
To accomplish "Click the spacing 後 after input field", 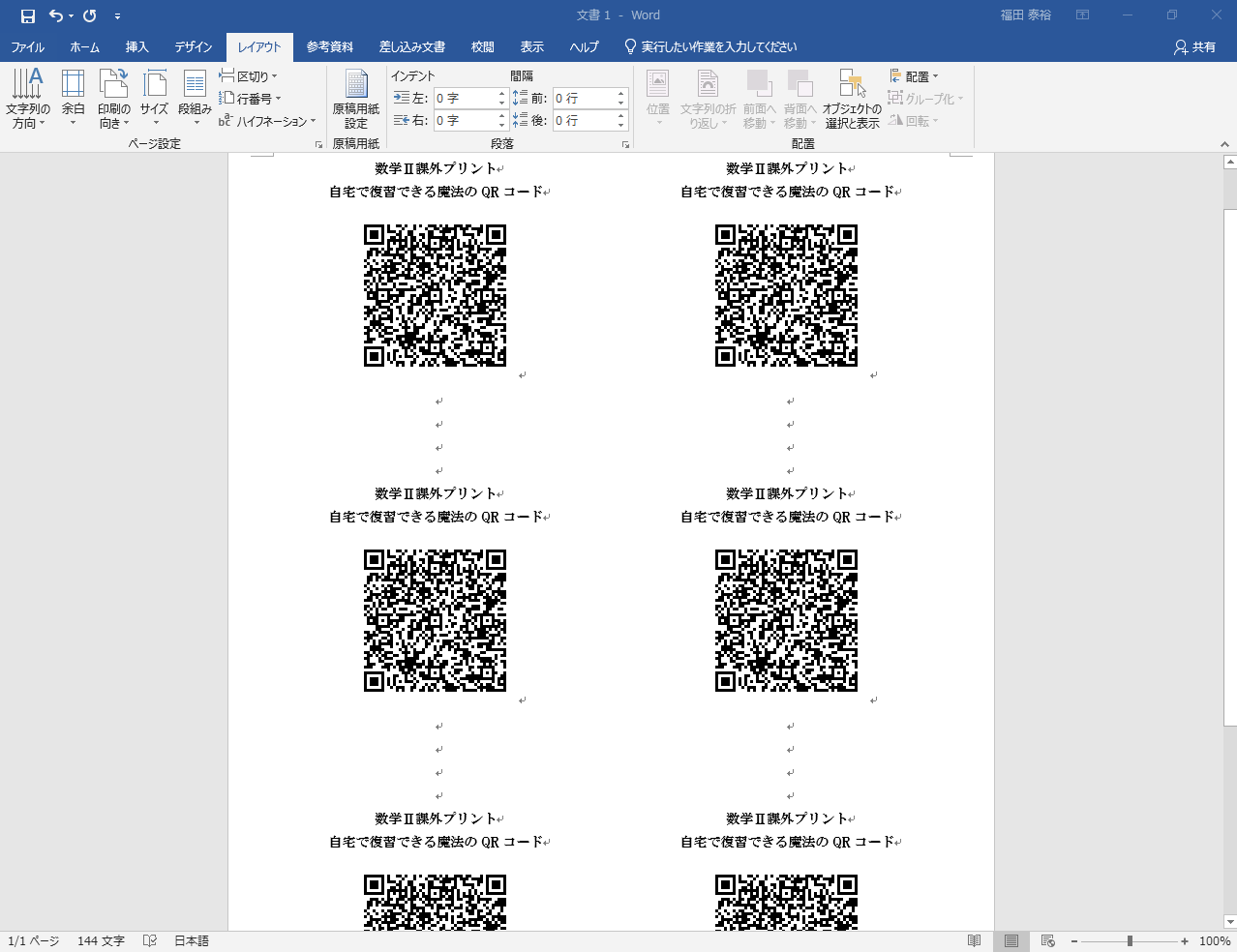I will click(x=584, y=120).
